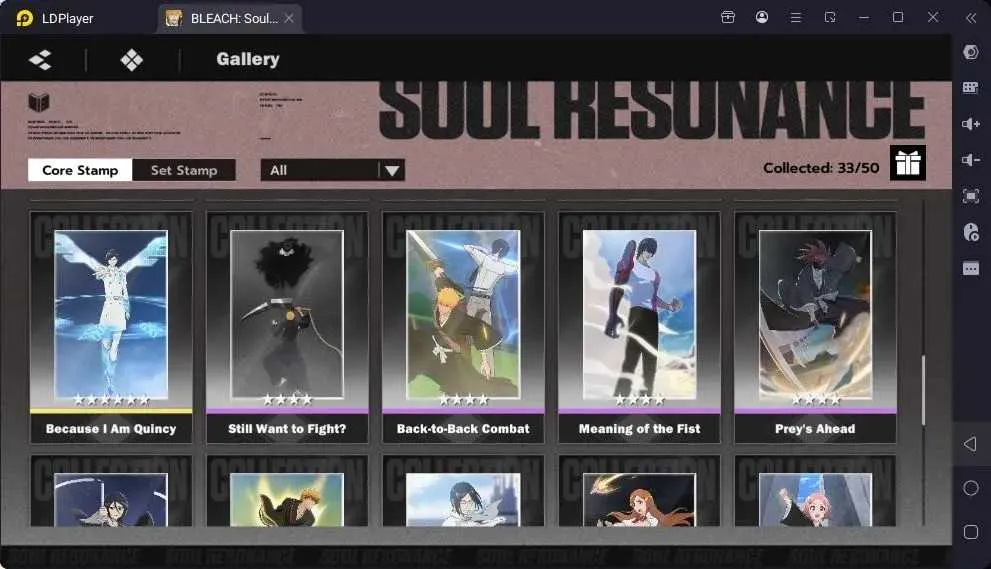Open the more tools ellipsis icon
The width and height of the screenshot is (991, 569).
coord(971,269)
